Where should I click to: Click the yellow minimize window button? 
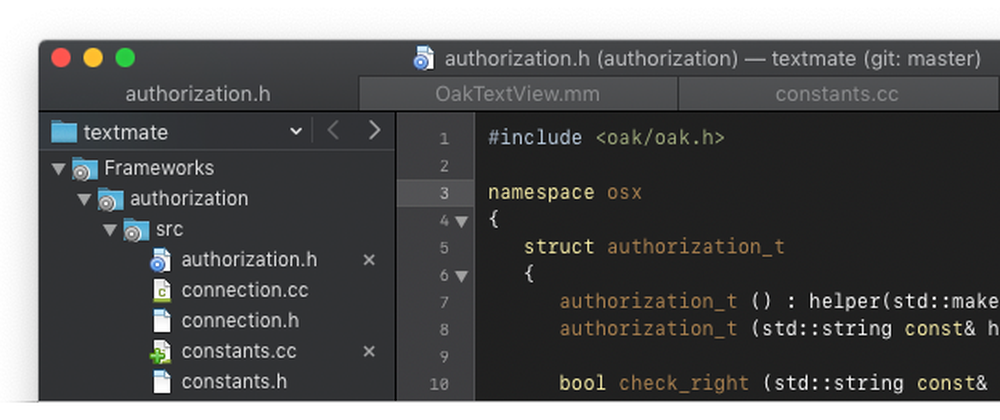tap(93, 58)
